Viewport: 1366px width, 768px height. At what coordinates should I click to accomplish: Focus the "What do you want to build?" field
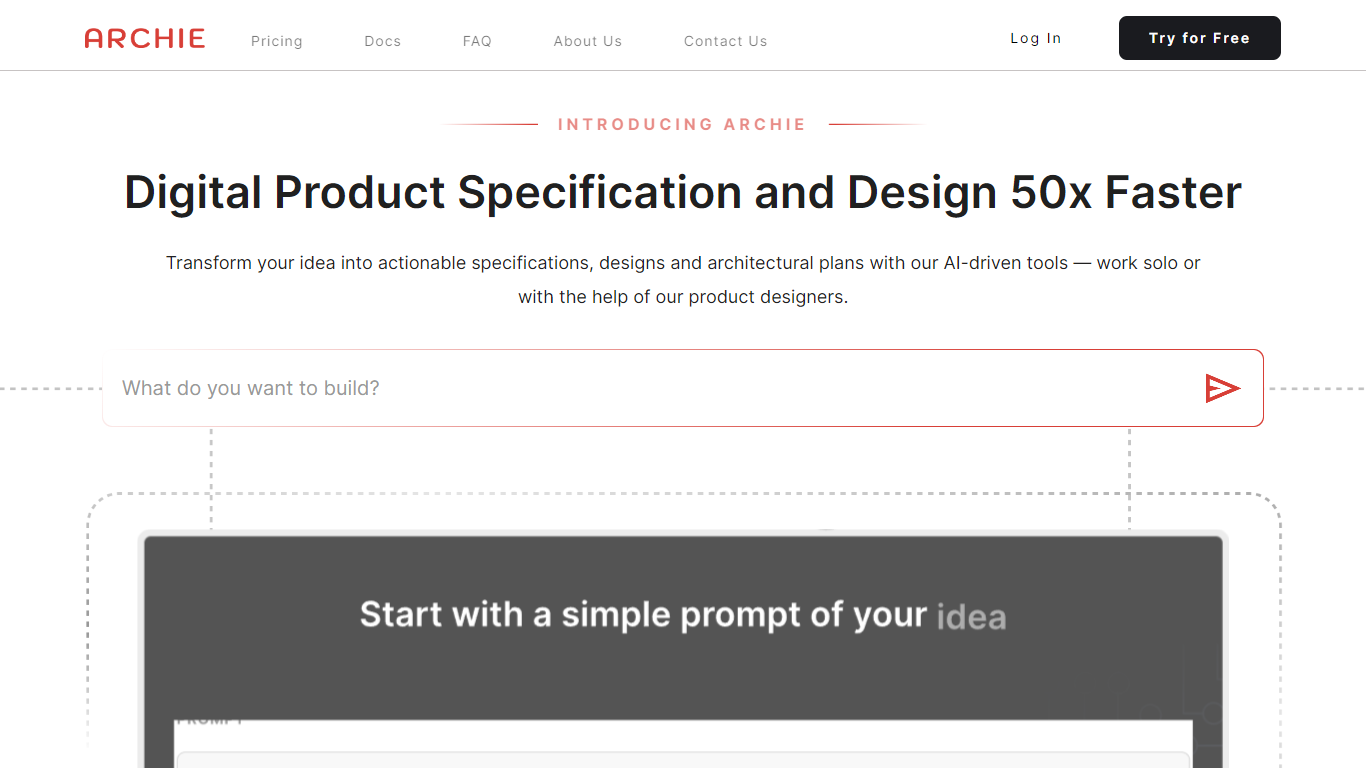click(650, 388)
